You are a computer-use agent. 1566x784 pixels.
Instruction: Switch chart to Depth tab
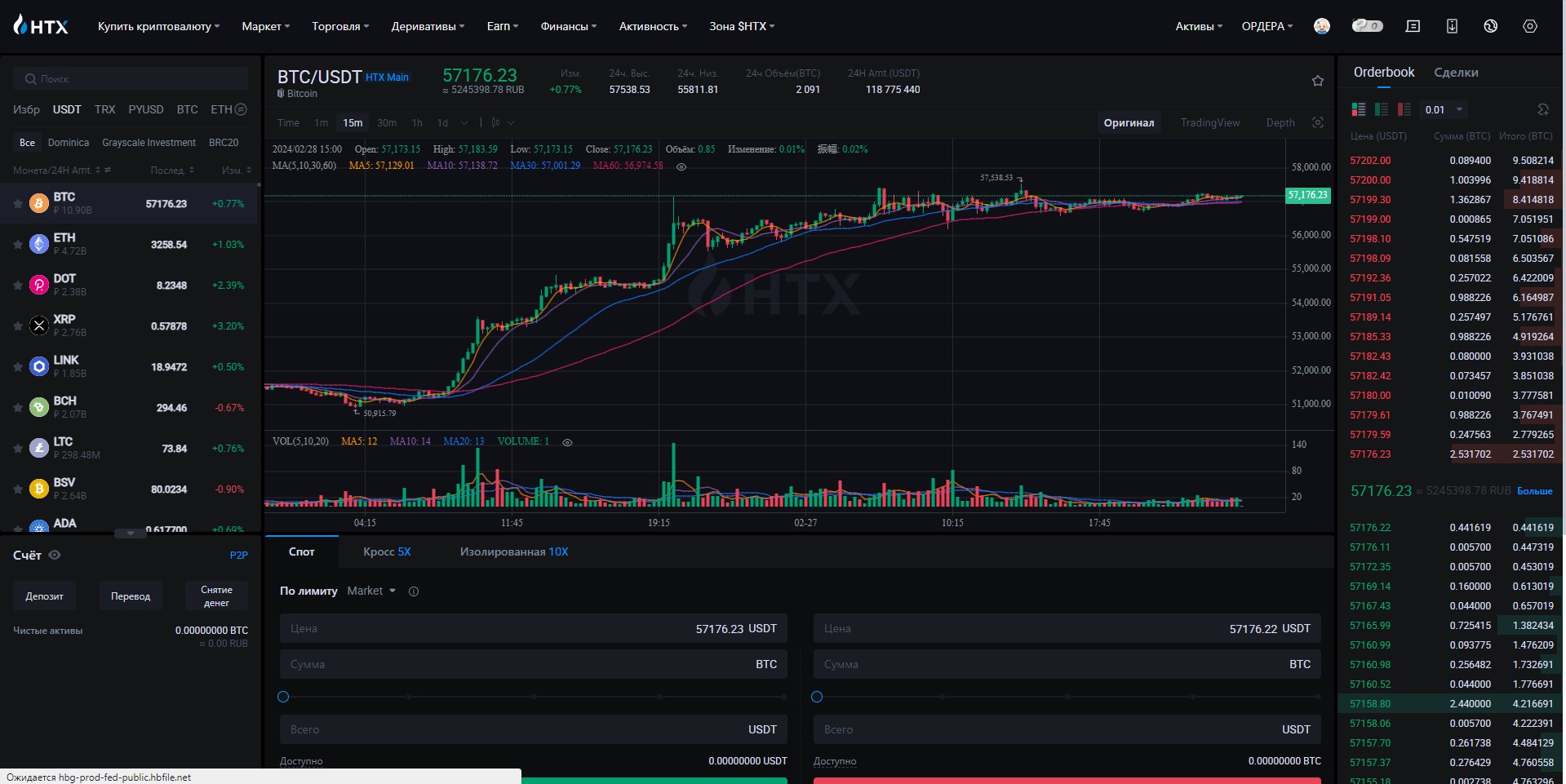click(x=1280, y=122)
